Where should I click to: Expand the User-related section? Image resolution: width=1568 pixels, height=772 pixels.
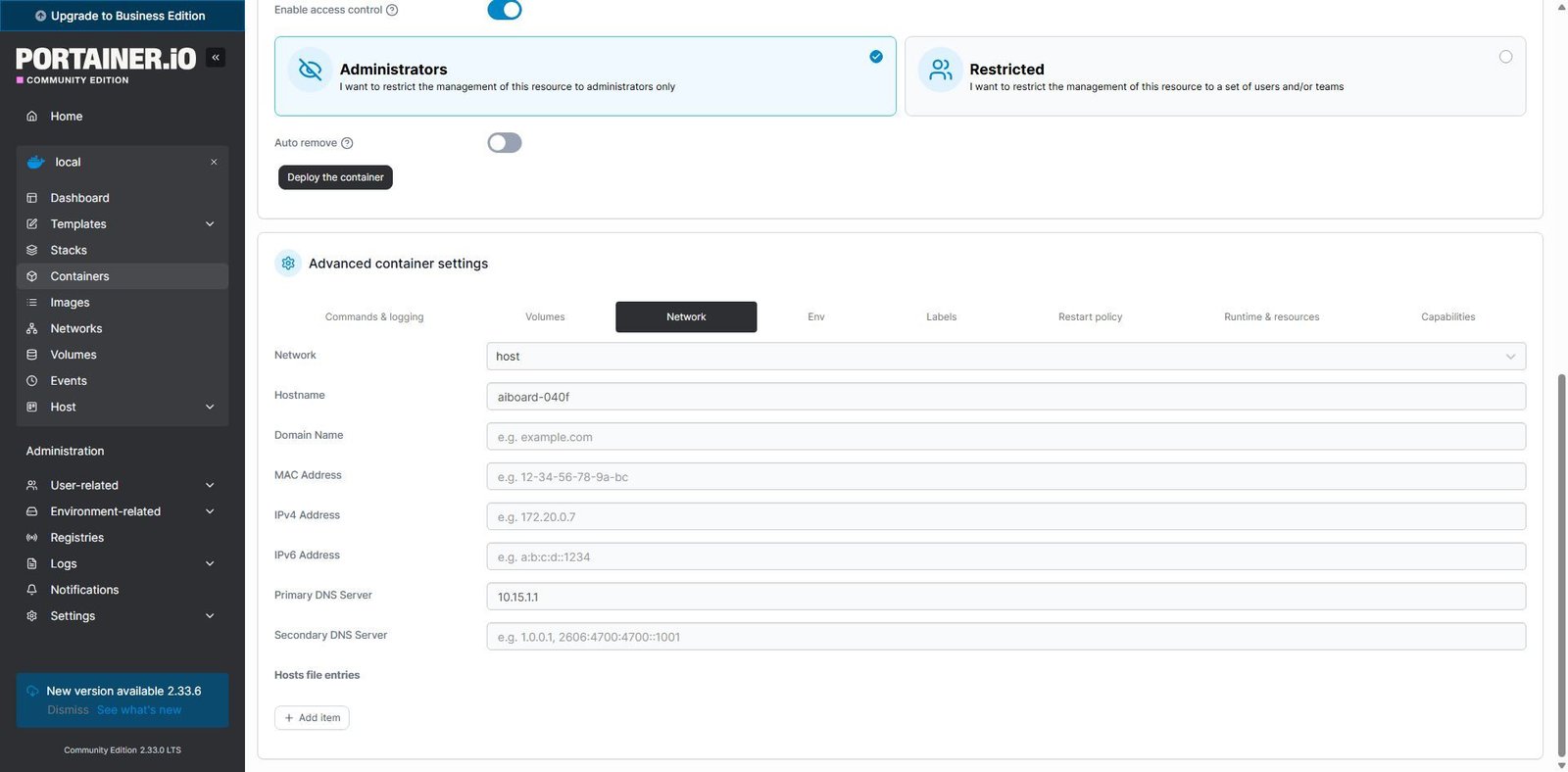[210, 486]
